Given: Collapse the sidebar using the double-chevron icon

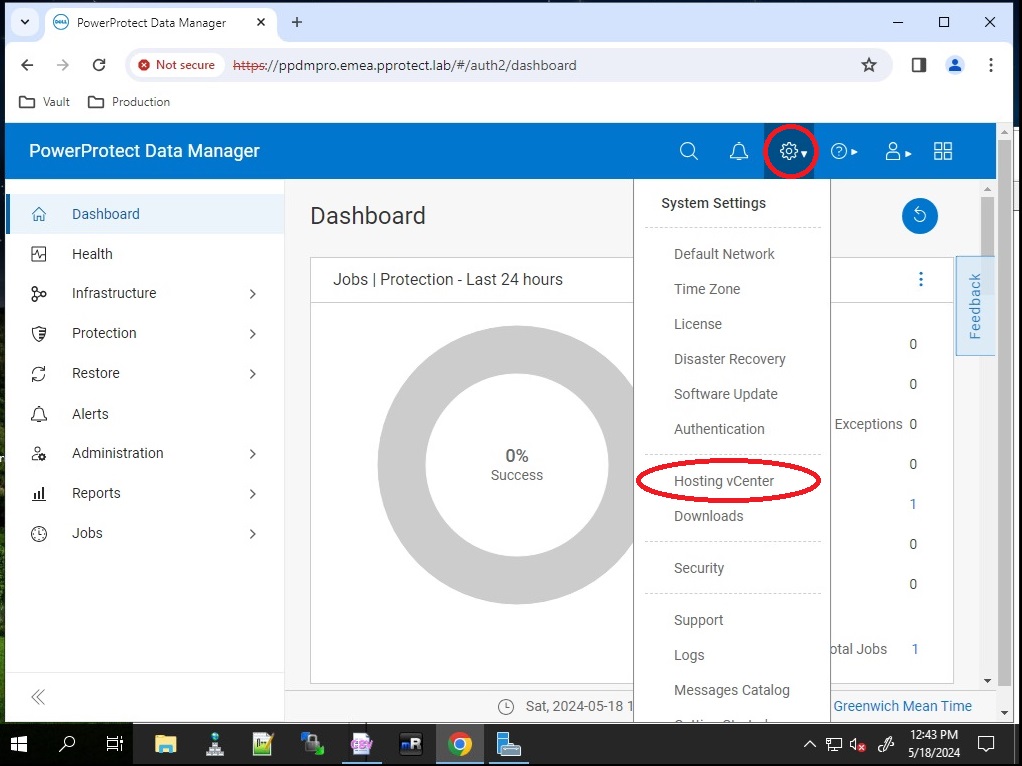Looking at the screenshot, I should click(38, 697).
